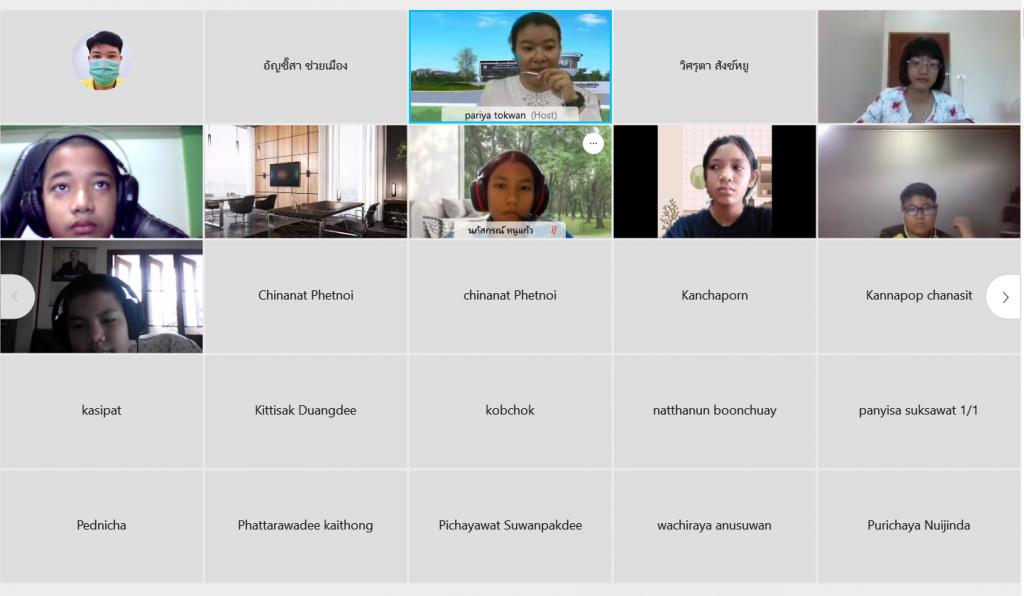
Task: Select Phattarawadee kaithong's tile
Action: [306, 525]
